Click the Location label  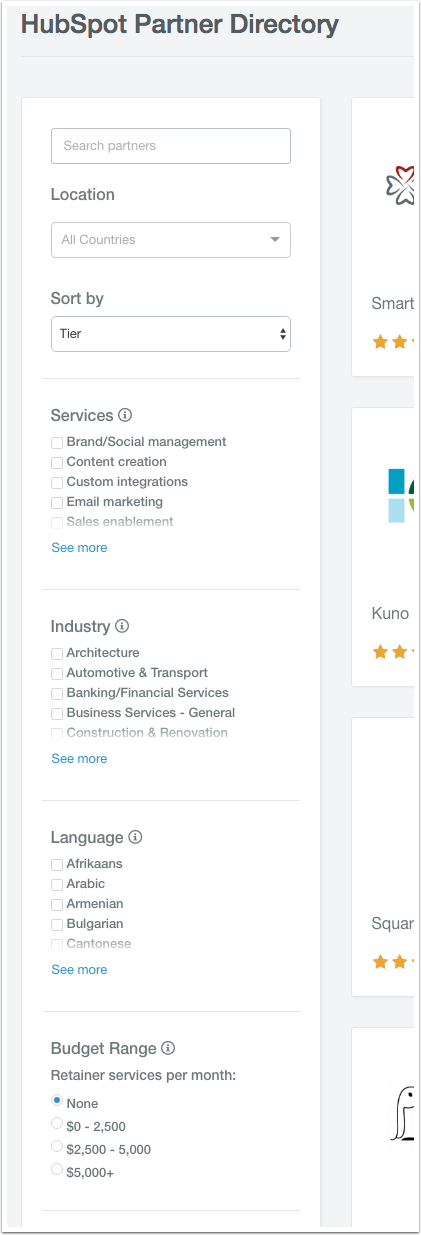[x=83, y=195]
